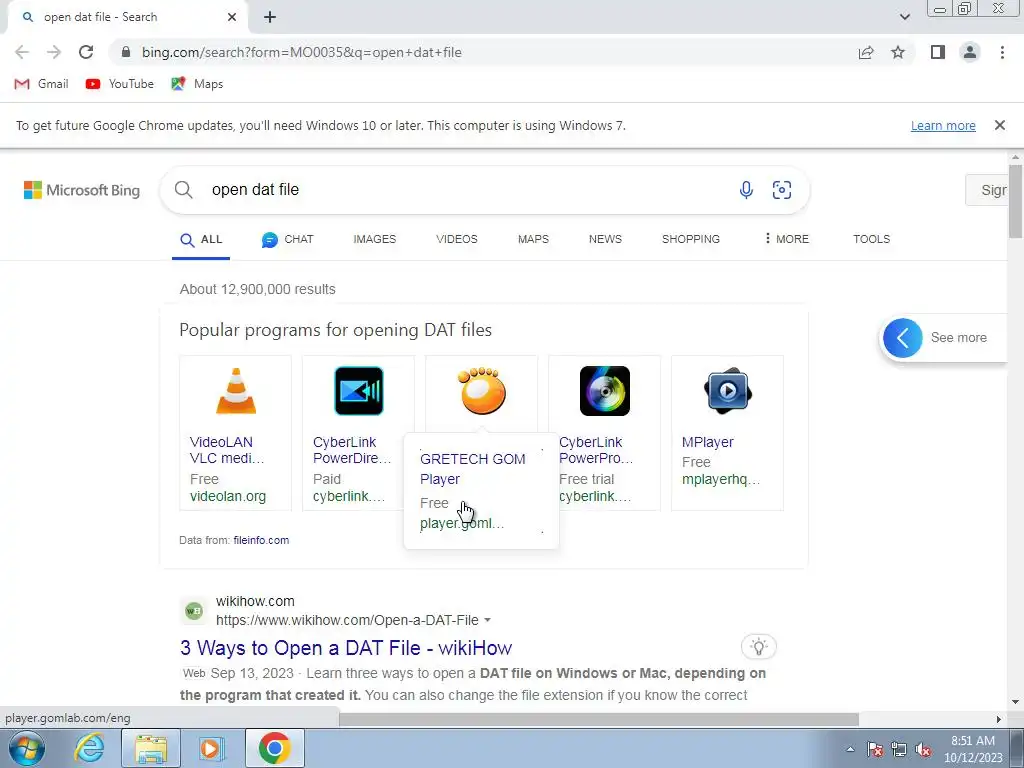Click the lock icon in the address bar

(x=126, y=52)
